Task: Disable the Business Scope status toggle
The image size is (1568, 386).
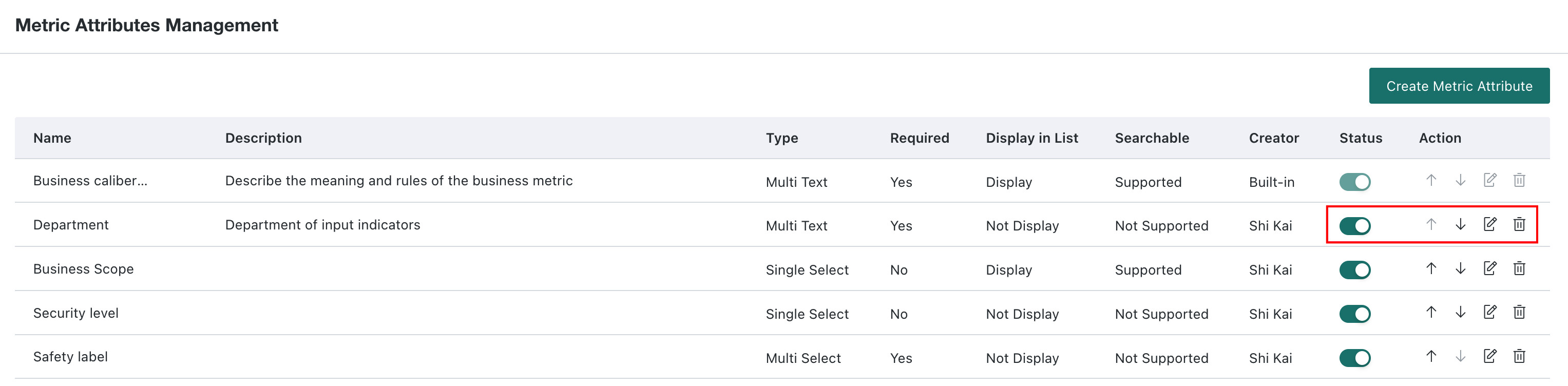Action: point(1354,269)
